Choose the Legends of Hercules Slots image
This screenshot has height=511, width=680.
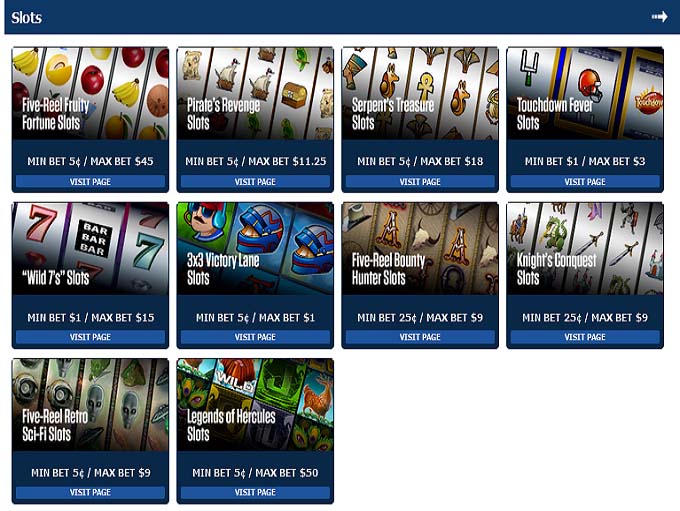(255, 405)
